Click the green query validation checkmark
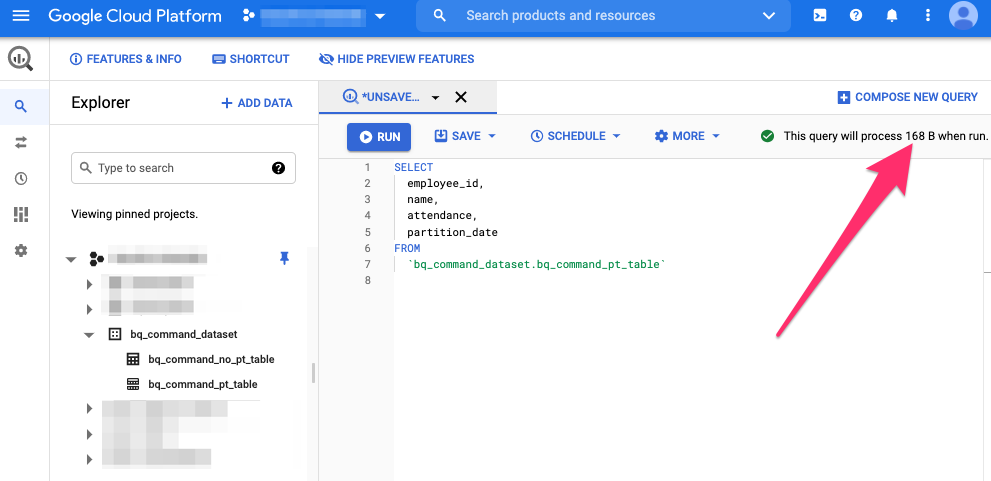 pos(767,136)
